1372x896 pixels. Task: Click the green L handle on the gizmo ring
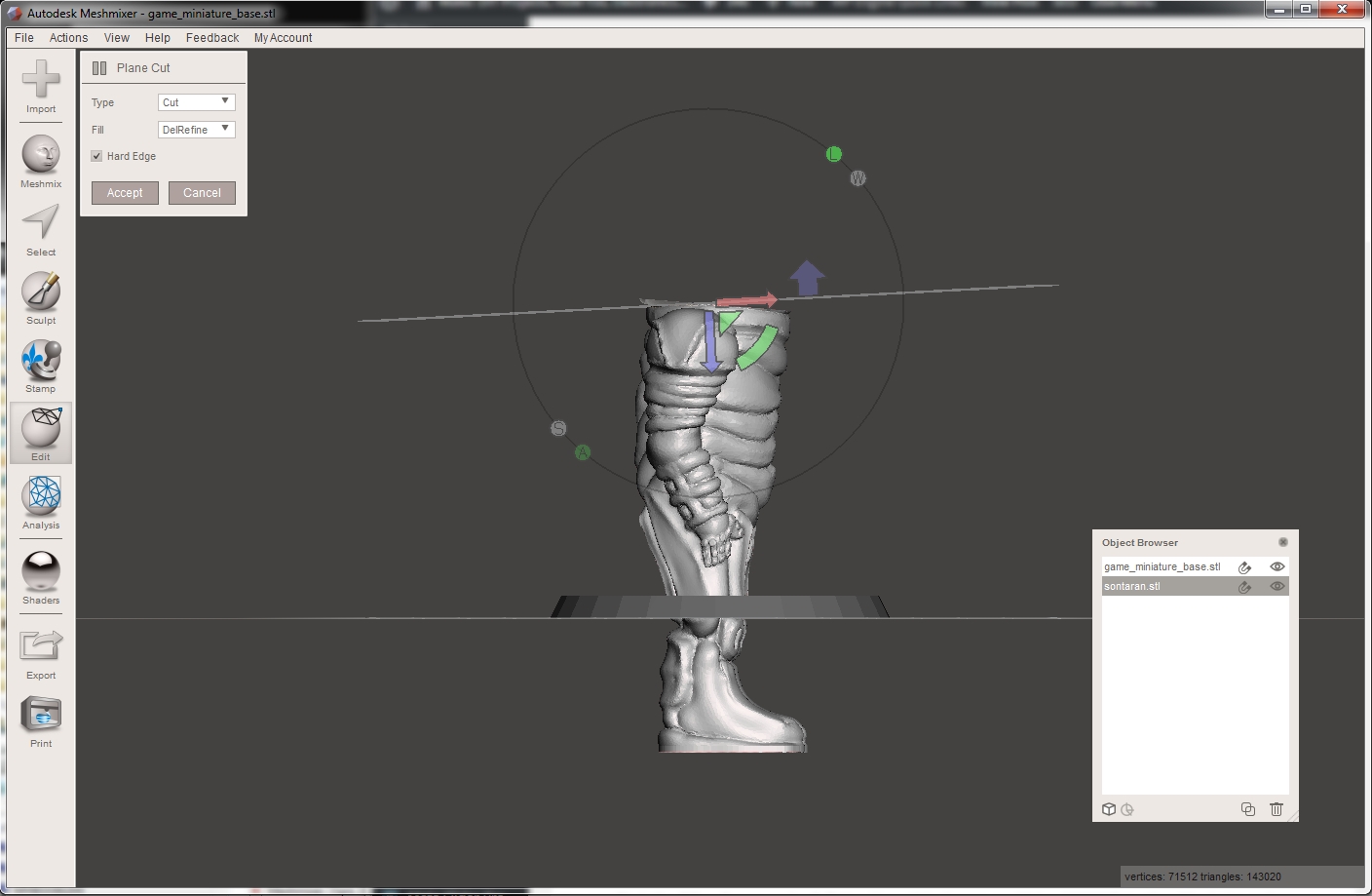(833, 154)
